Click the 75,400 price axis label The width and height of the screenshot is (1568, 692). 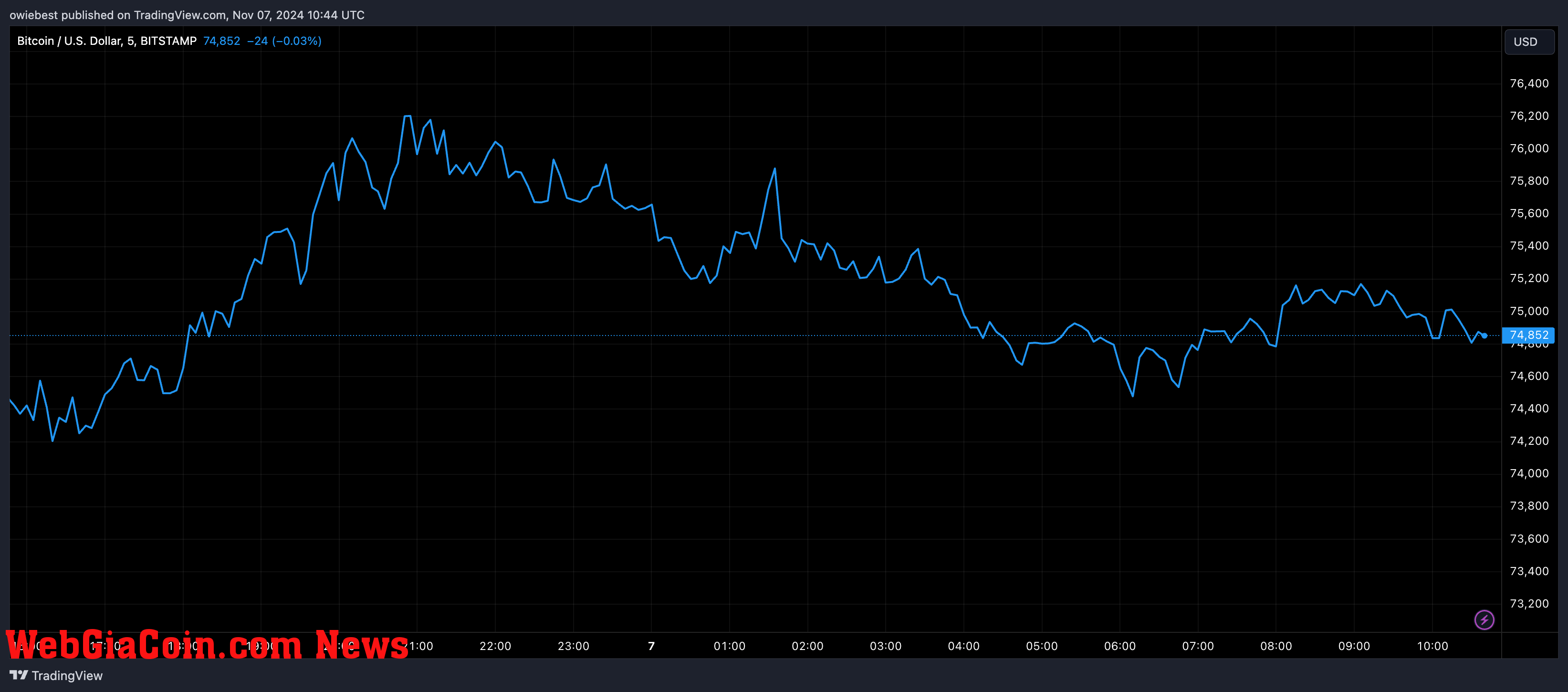click(1529, 246)
